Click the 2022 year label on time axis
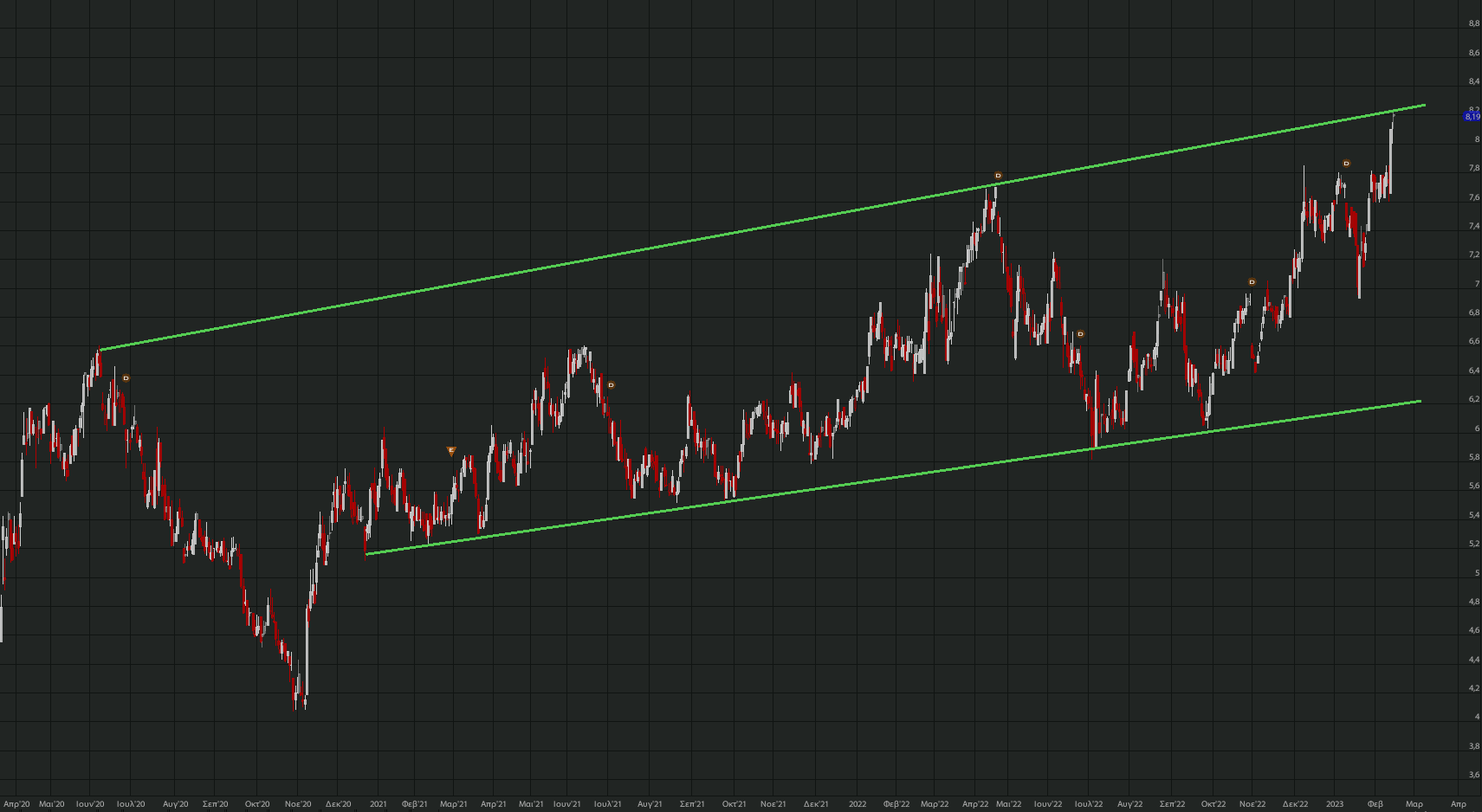This screenshot has height=812, width=1482. [x=857, y=804]
